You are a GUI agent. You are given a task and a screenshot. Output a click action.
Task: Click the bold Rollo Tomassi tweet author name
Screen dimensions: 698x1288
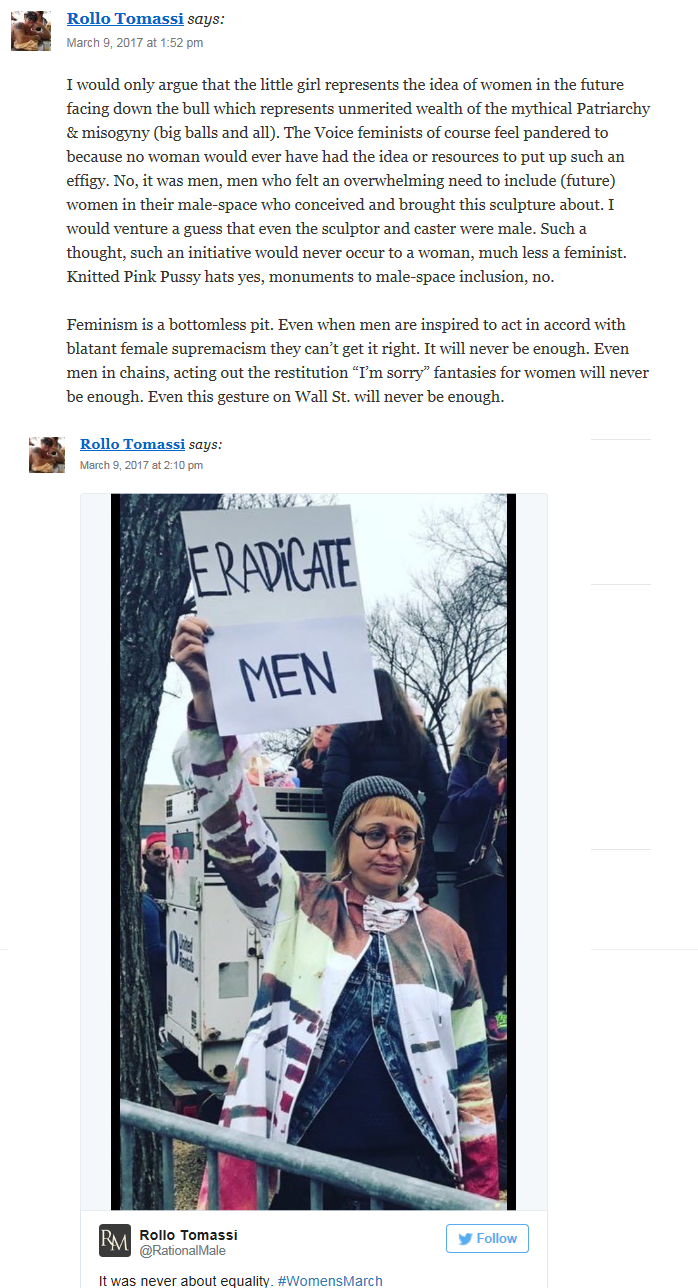188,1235
